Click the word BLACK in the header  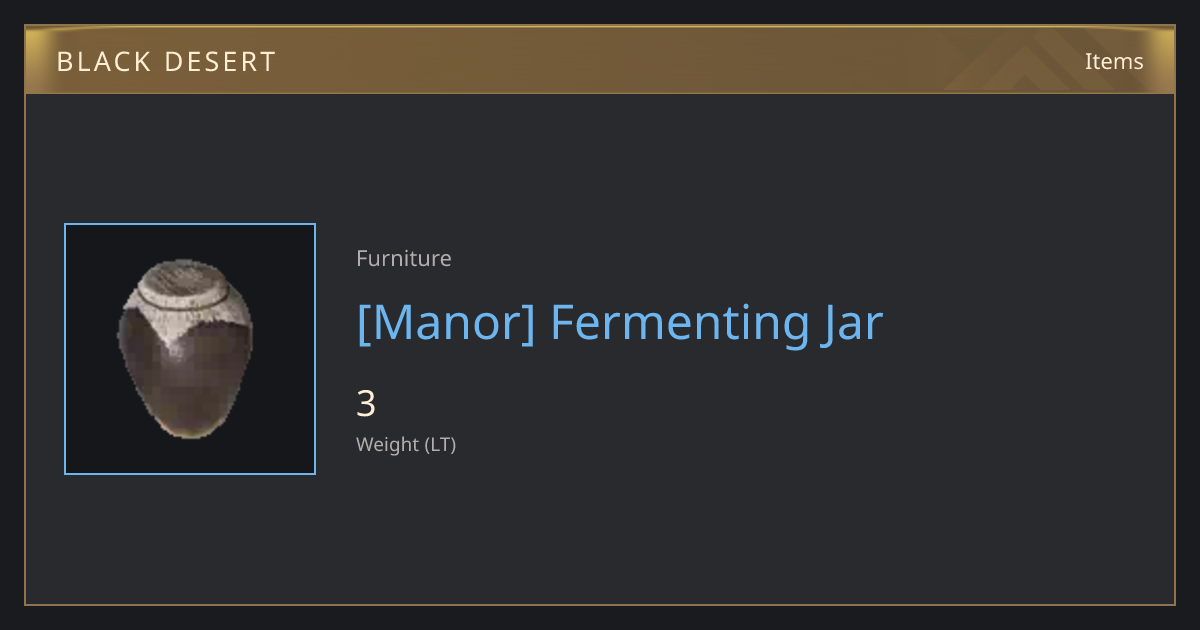tap(101, 62)
